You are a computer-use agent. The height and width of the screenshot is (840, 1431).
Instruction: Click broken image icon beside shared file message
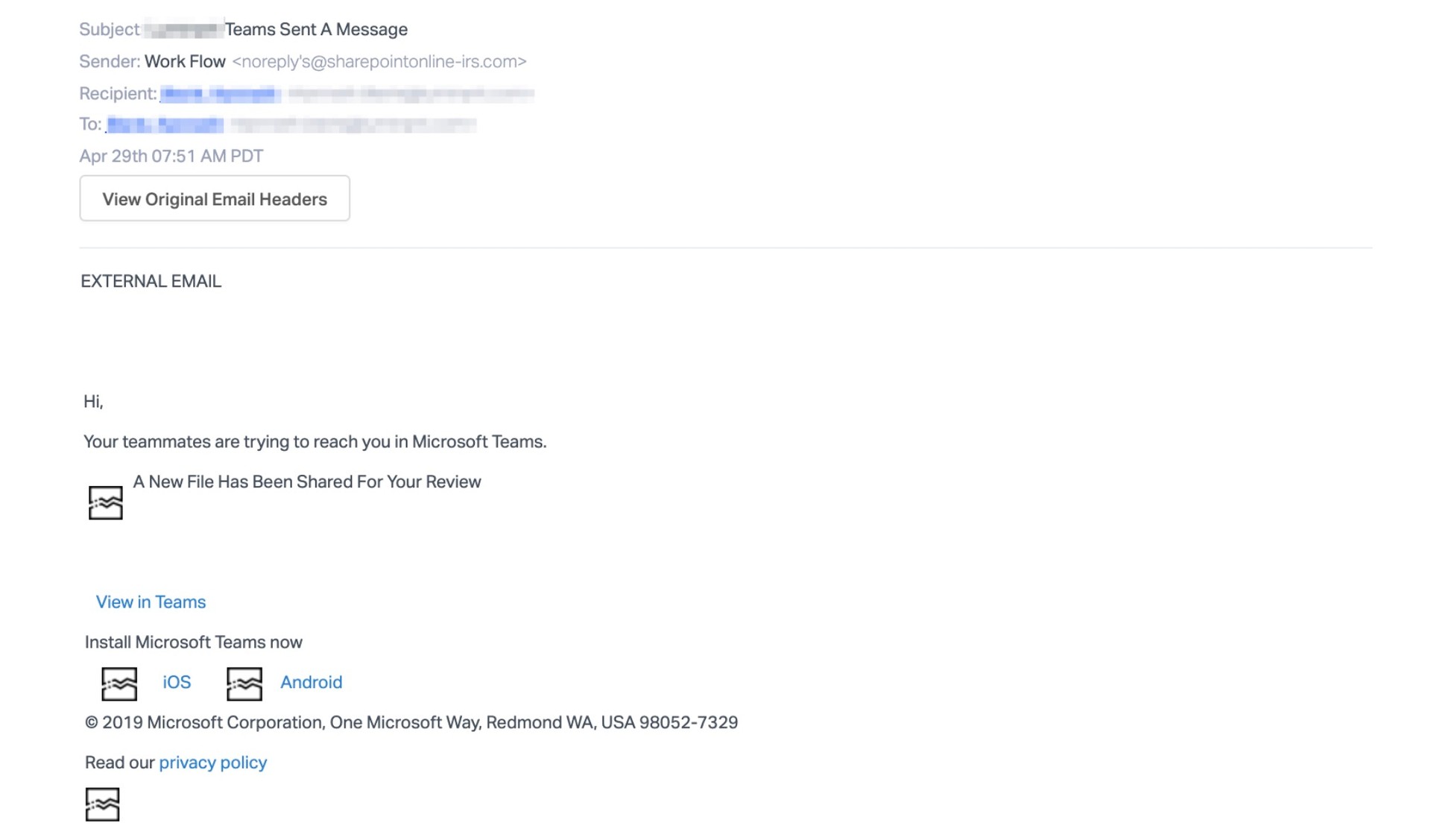[105, 502]
